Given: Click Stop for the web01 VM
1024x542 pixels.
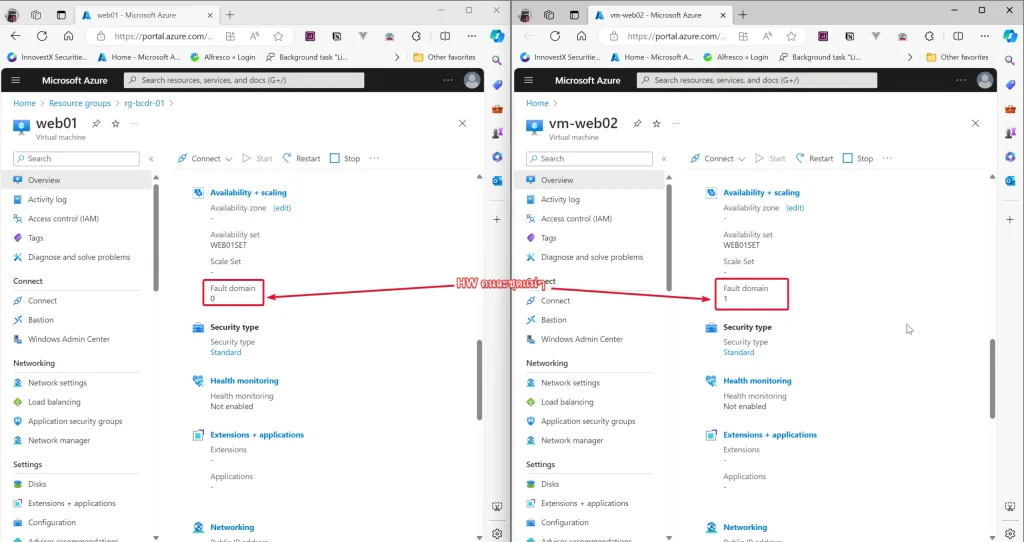Looking at the screenshot, I should pos(345,159).
